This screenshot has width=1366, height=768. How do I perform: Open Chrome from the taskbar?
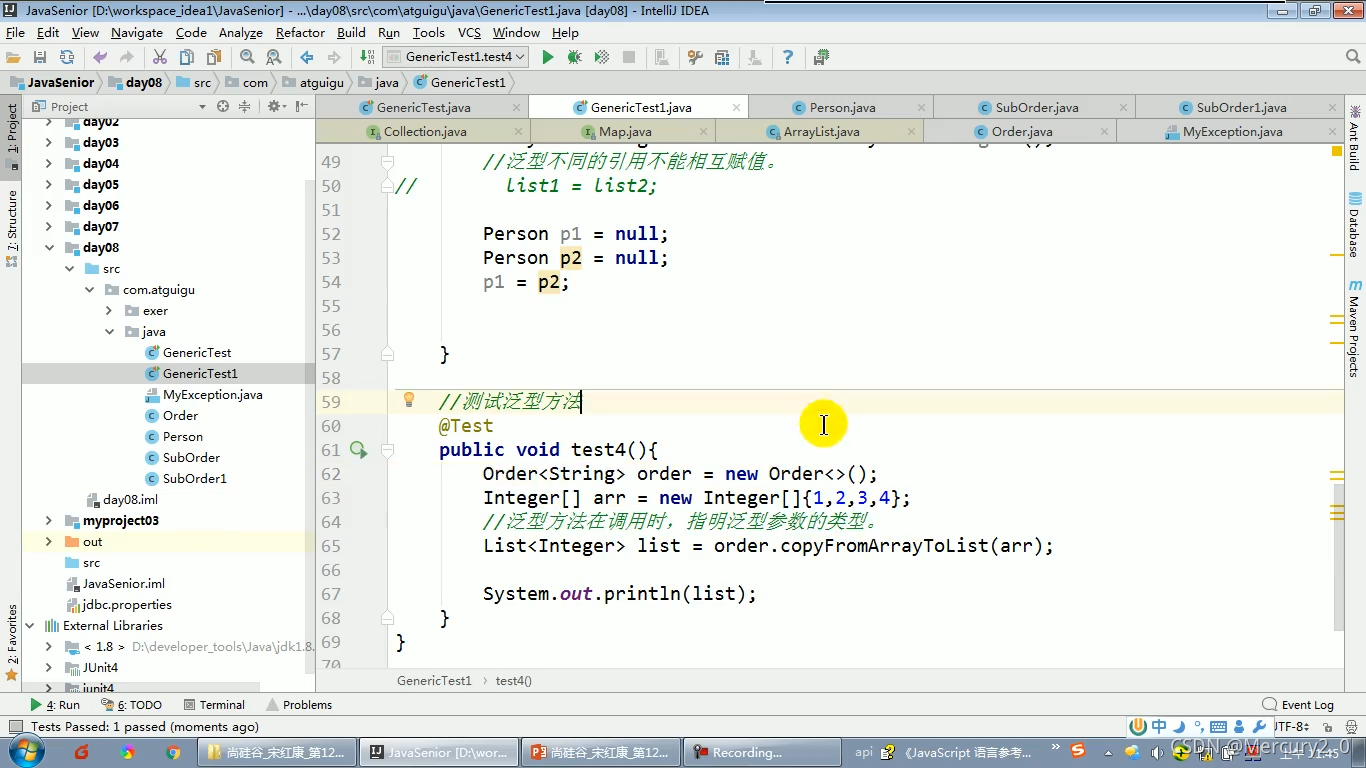(x=173, y=752)
